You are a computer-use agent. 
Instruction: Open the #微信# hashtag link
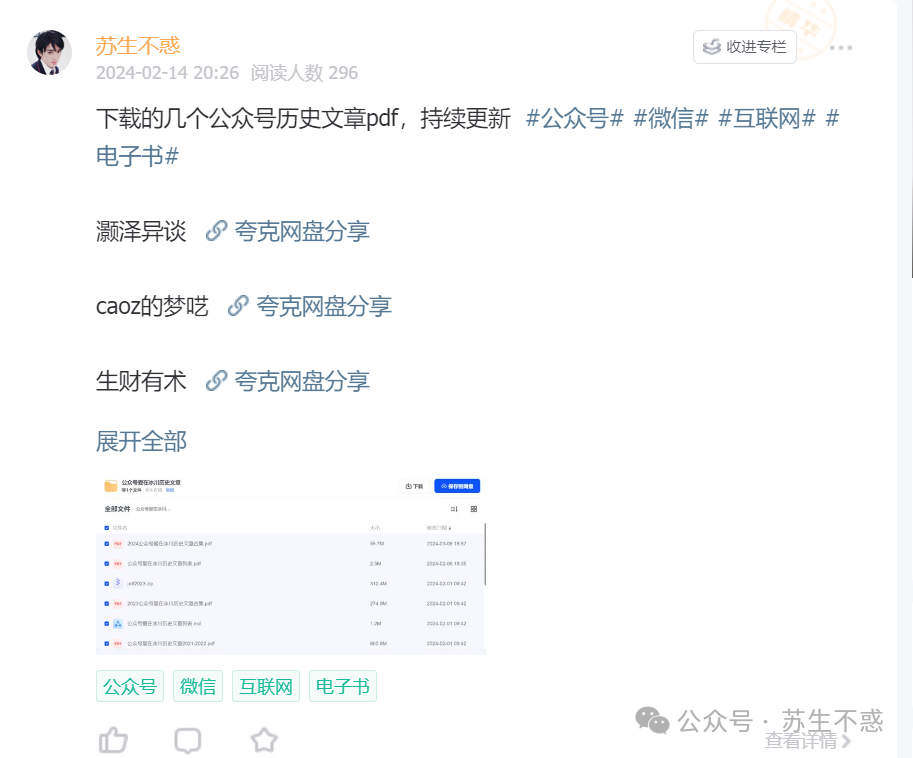click(x=670, y=118)
